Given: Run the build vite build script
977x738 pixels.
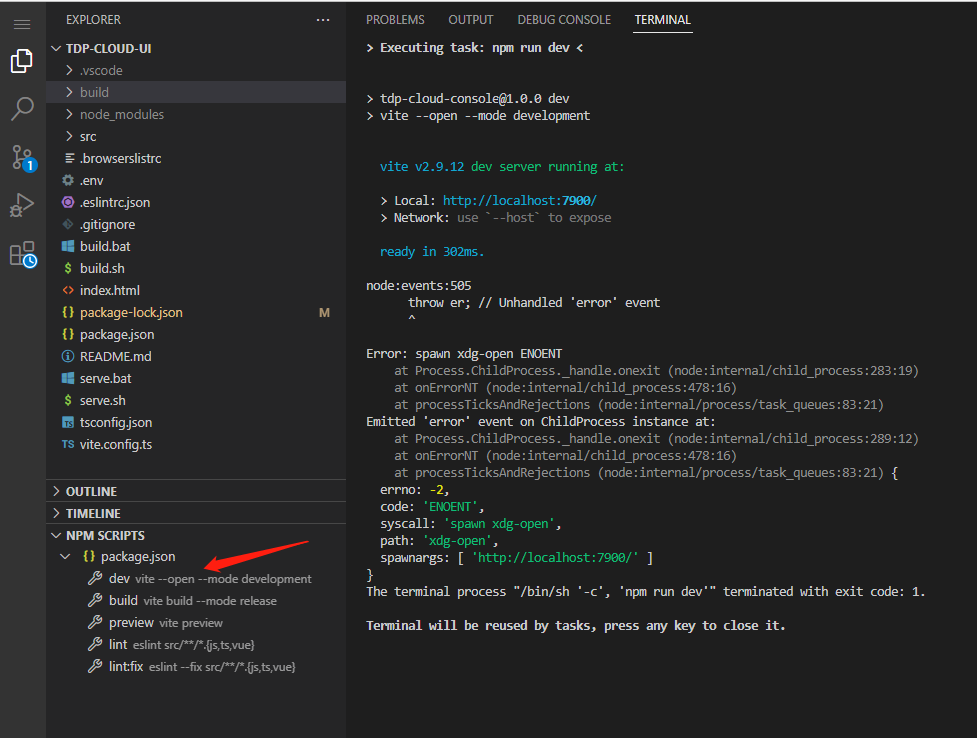Looking at the screenshot, I should (196, 600).
